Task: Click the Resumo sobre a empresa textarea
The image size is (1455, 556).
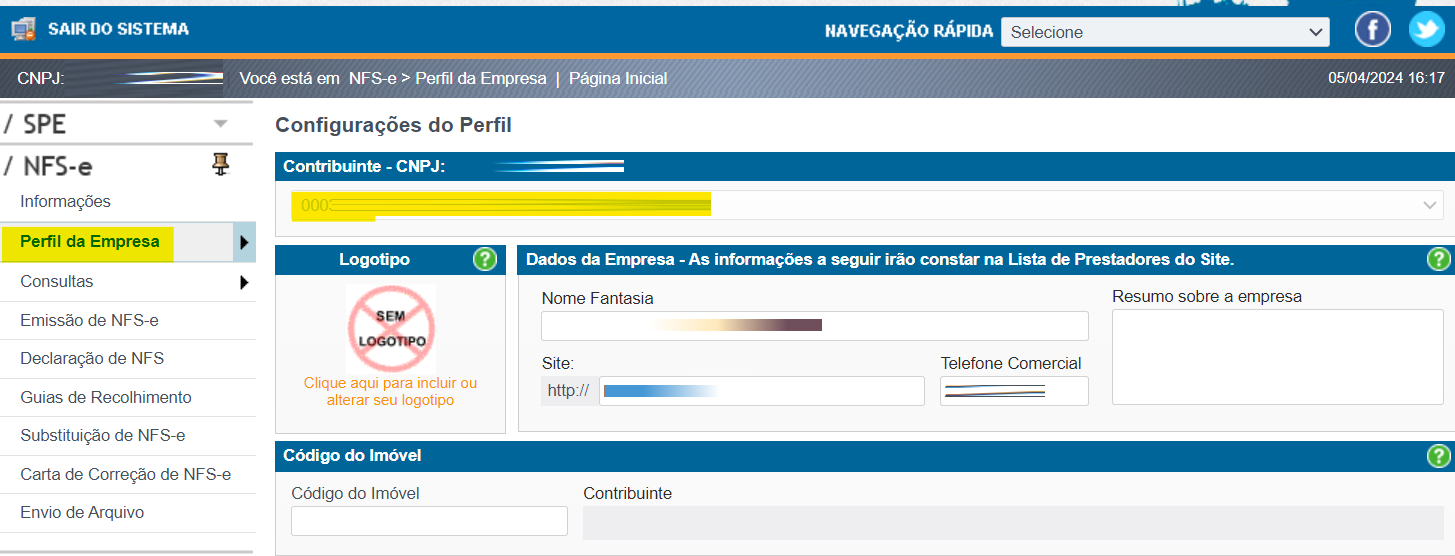Action: [x=1278, y=357]
